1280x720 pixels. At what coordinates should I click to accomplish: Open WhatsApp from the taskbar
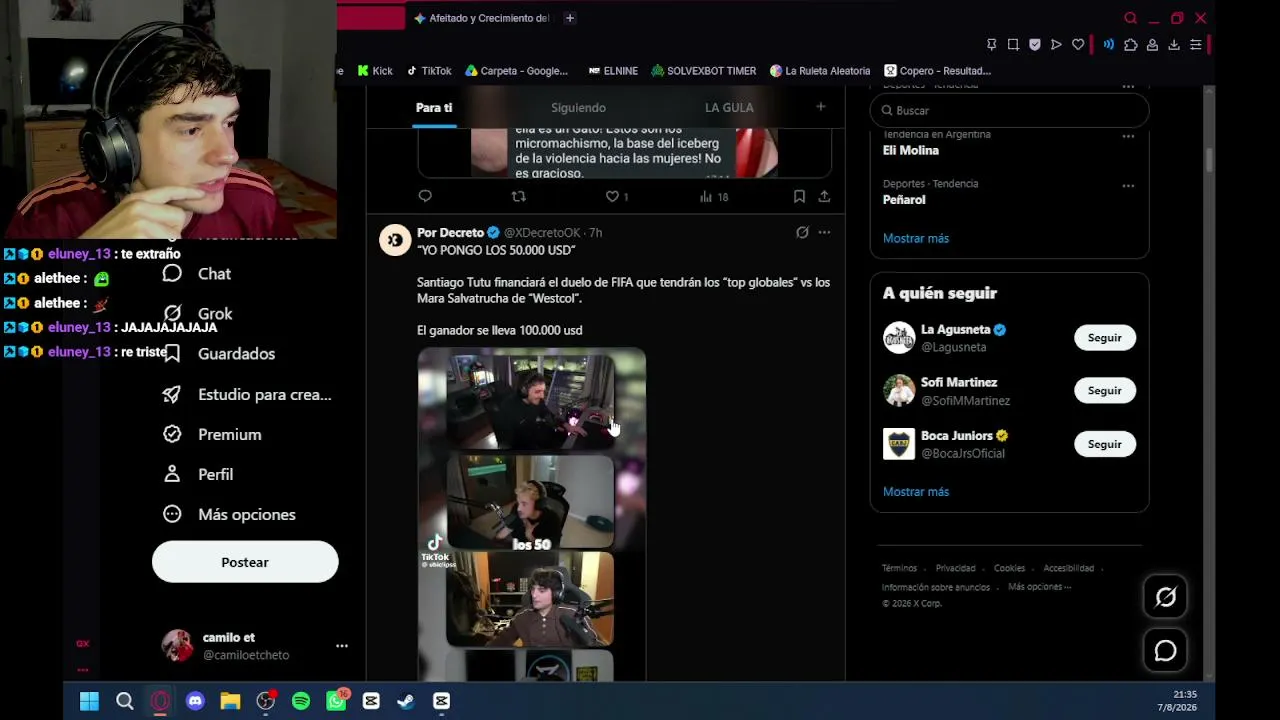coord(336,701)
